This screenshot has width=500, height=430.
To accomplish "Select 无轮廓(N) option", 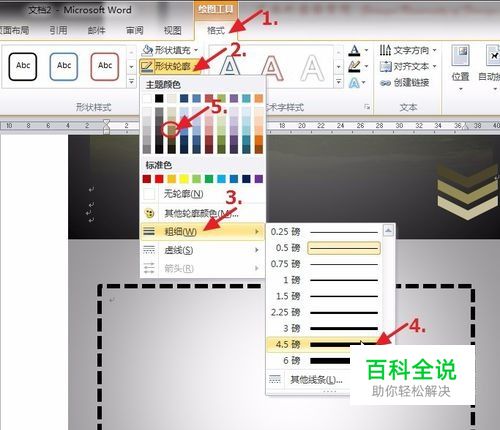I will point(202,194).
